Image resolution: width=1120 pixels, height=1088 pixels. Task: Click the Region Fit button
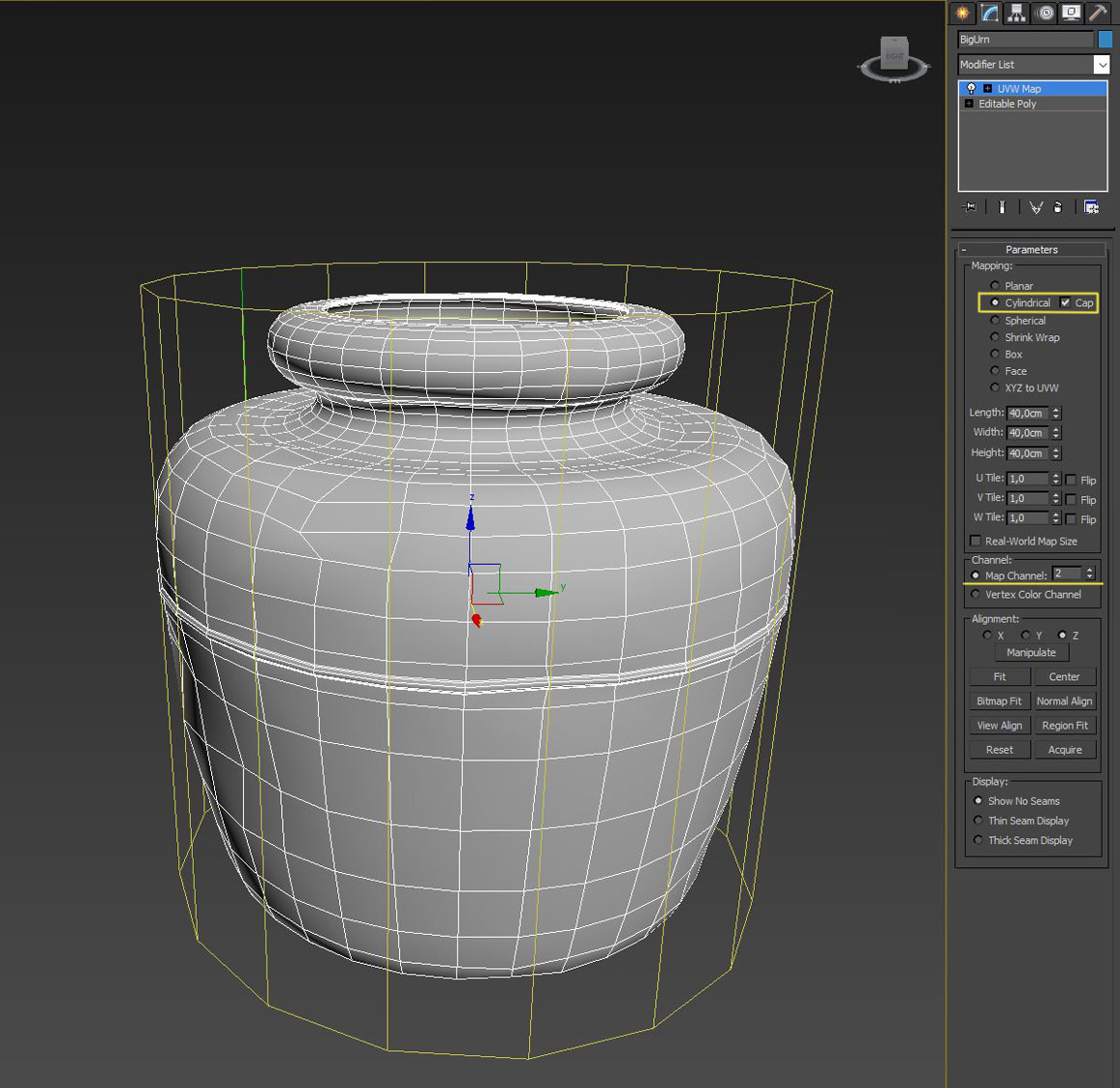(1064, 725)
